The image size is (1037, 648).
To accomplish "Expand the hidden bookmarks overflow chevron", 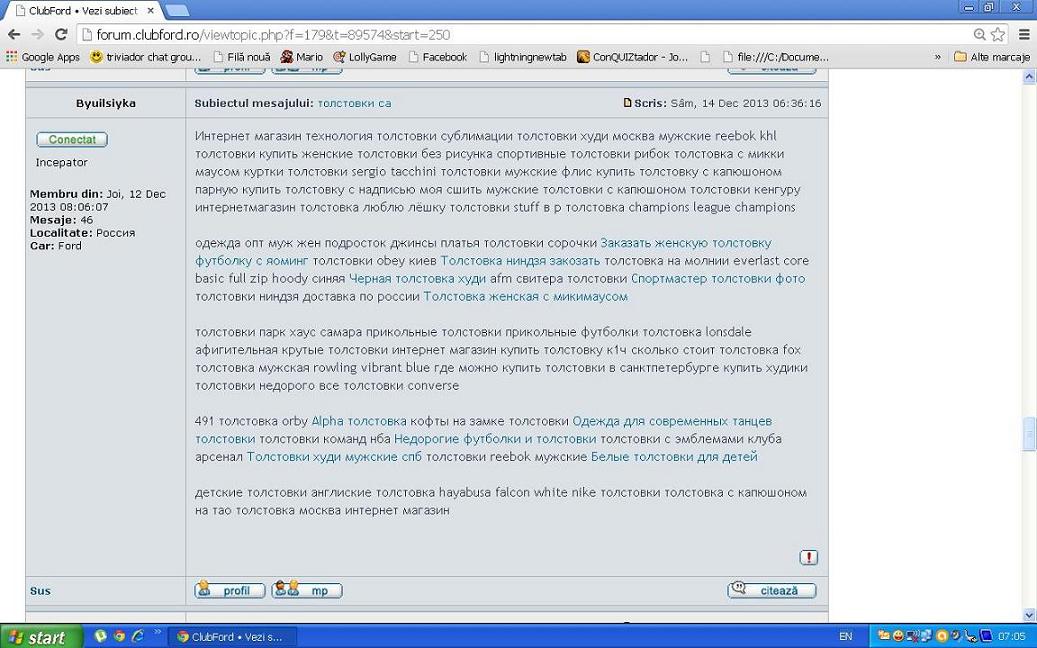I will [x=938, y=57].
